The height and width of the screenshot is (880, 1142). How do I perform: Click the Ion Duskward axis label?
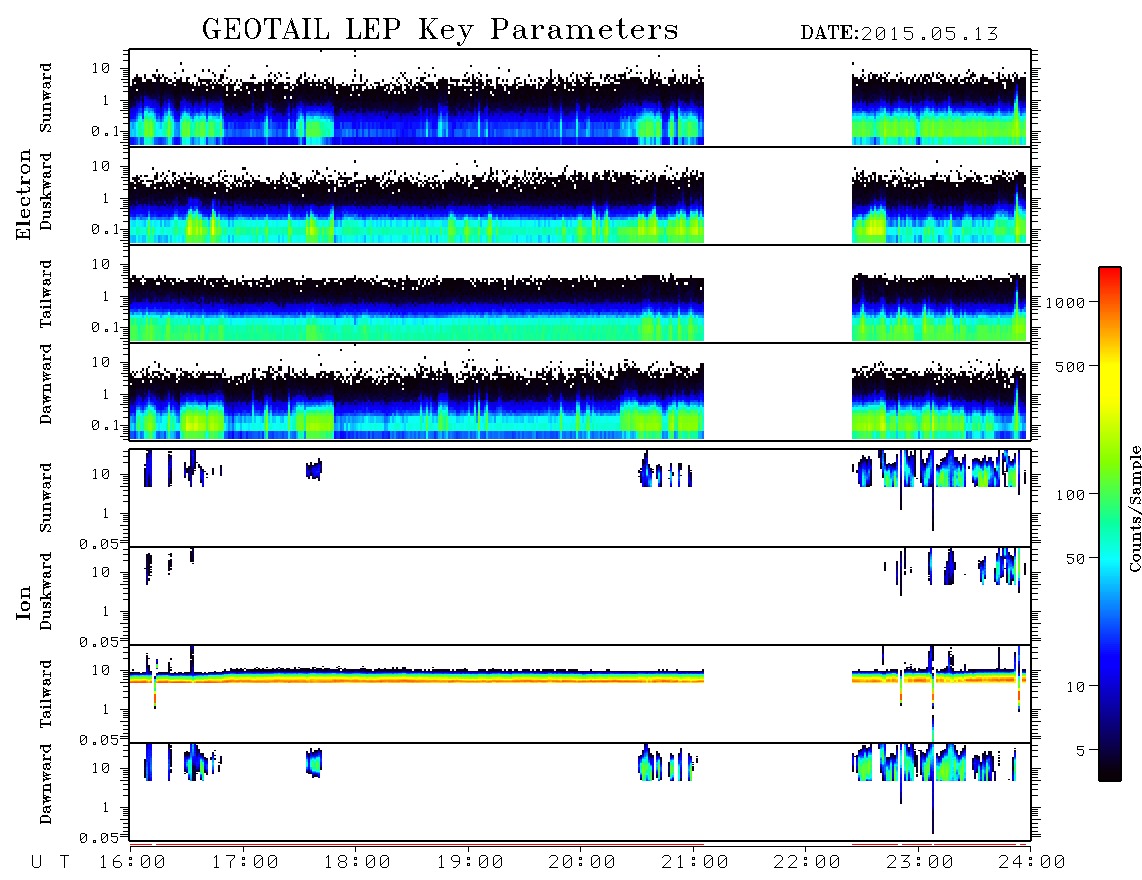click(46, 591)
